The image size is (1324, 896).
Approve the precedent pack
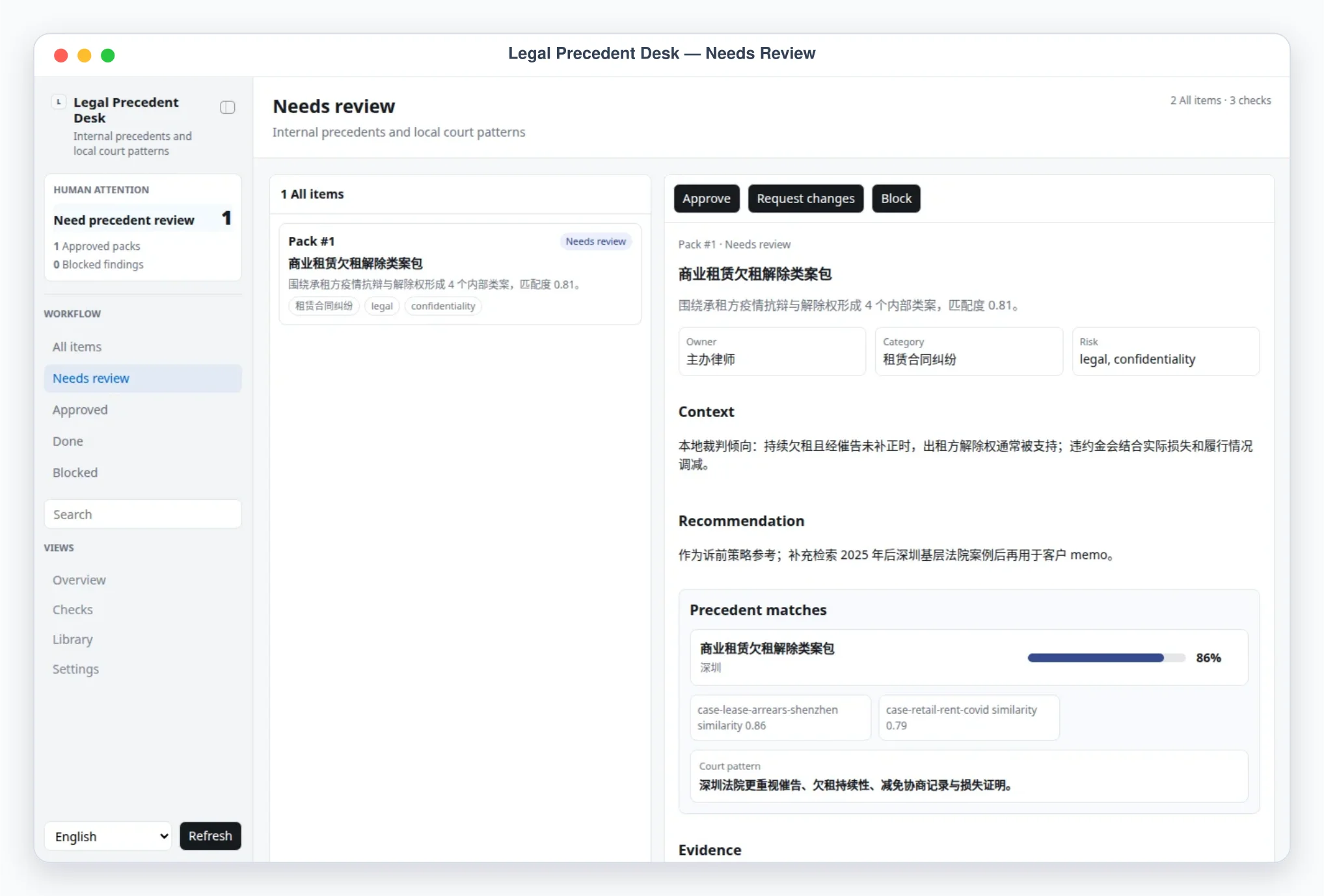point(707,198)
